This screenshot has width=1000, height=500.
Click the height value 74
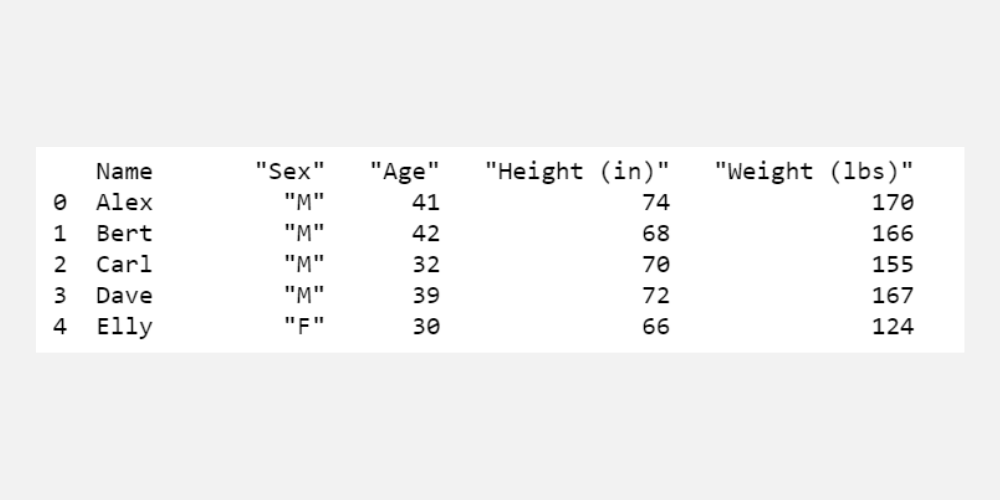click(656, 203)
